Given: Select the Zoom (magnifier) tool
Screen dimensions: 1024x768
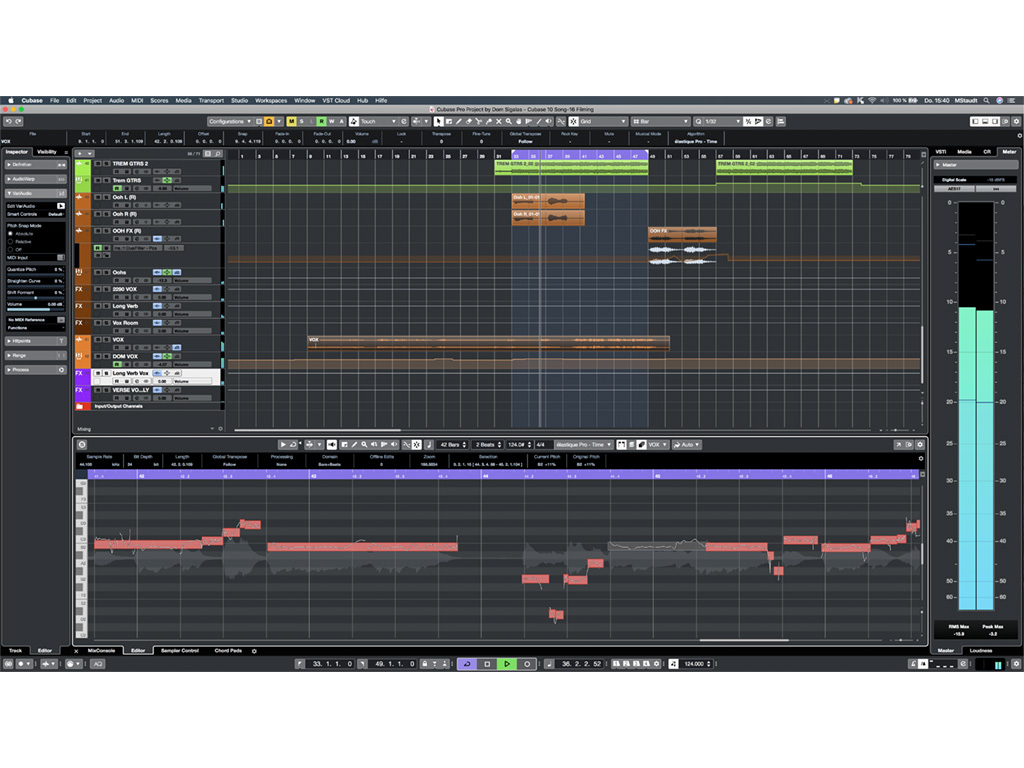Looking at the screenshot, I should tap(508, 121).
